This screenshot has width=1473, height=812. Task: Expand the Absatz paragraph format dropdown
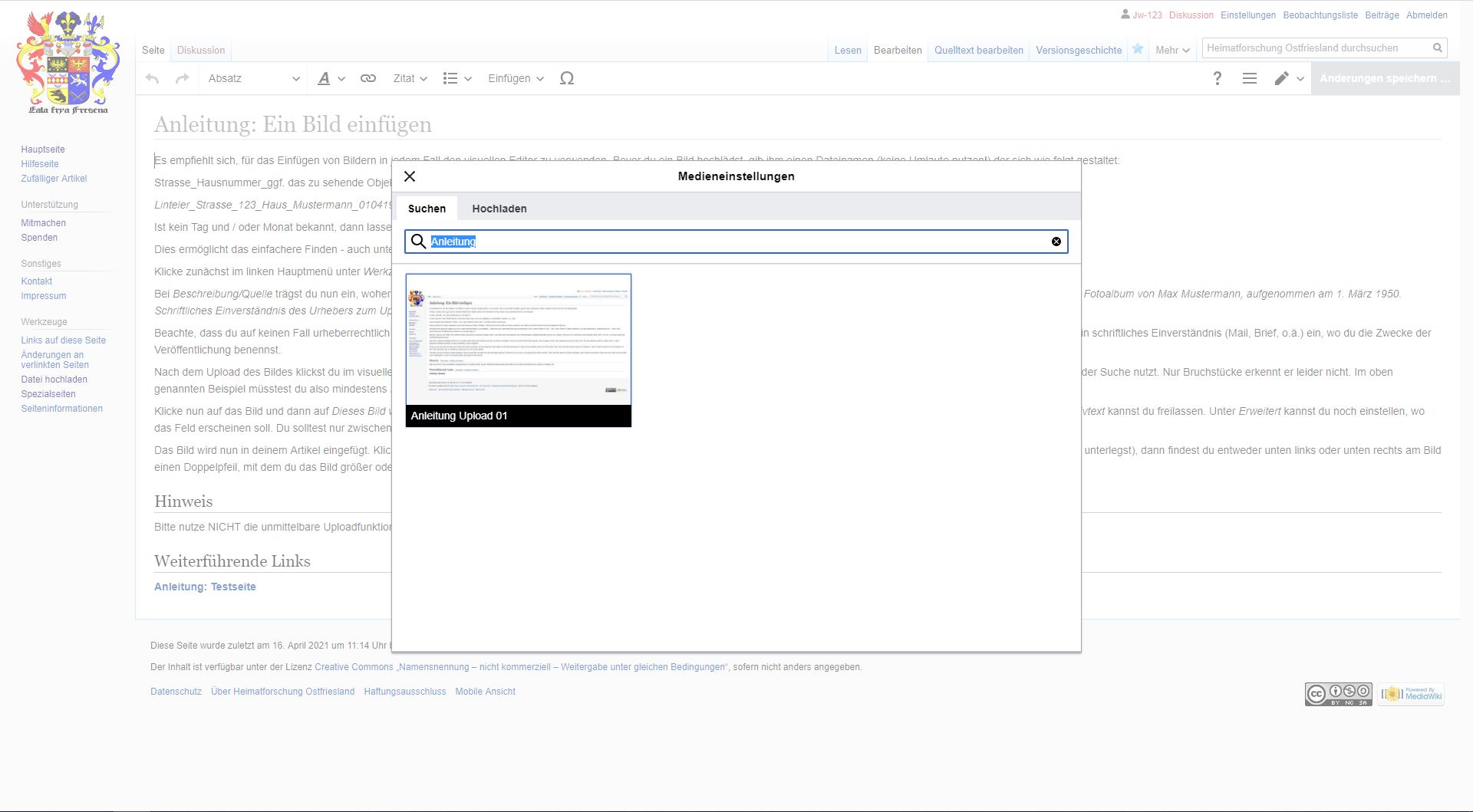pos(253,78)
